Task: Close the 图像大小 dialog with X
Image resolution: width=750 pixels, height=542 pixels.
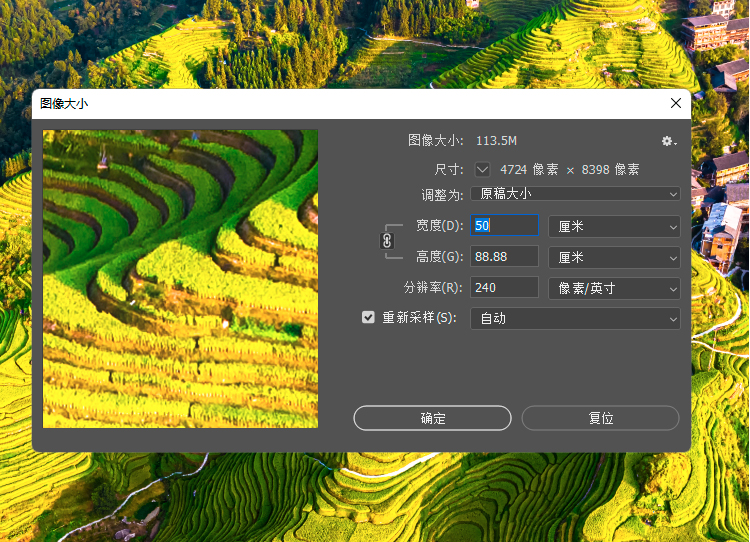Action: coord(676,103)
